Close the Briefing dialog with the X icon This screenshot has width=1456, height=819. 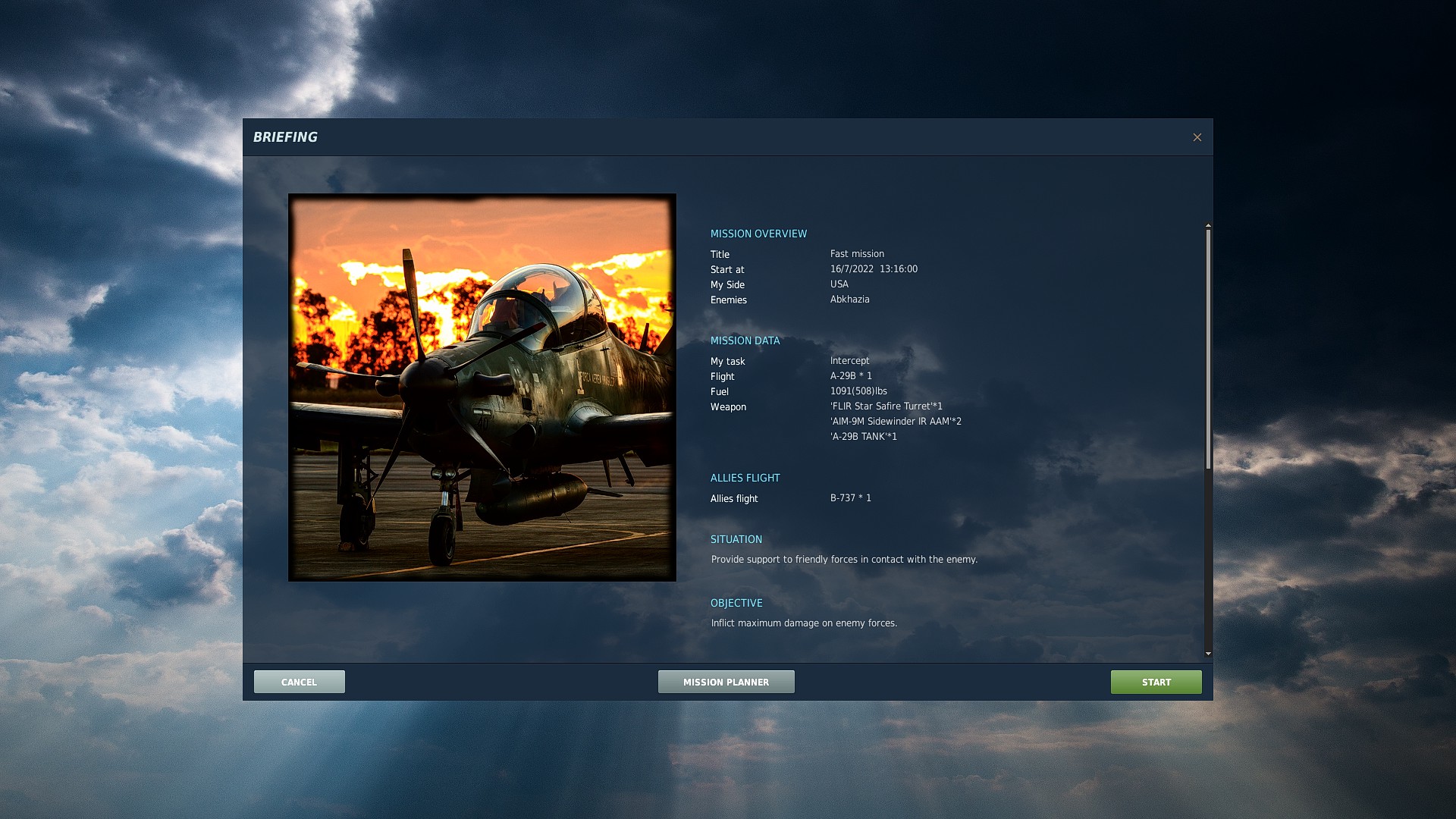click(x=1197, y=137)
